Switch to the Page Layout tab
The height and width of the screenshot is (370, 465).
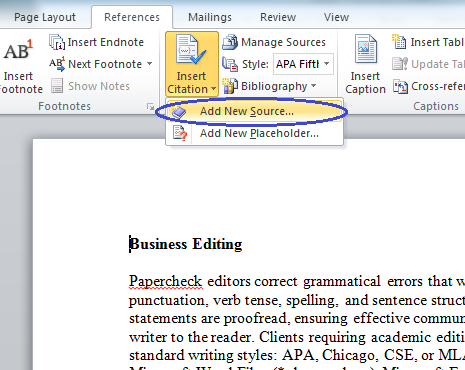45,17
